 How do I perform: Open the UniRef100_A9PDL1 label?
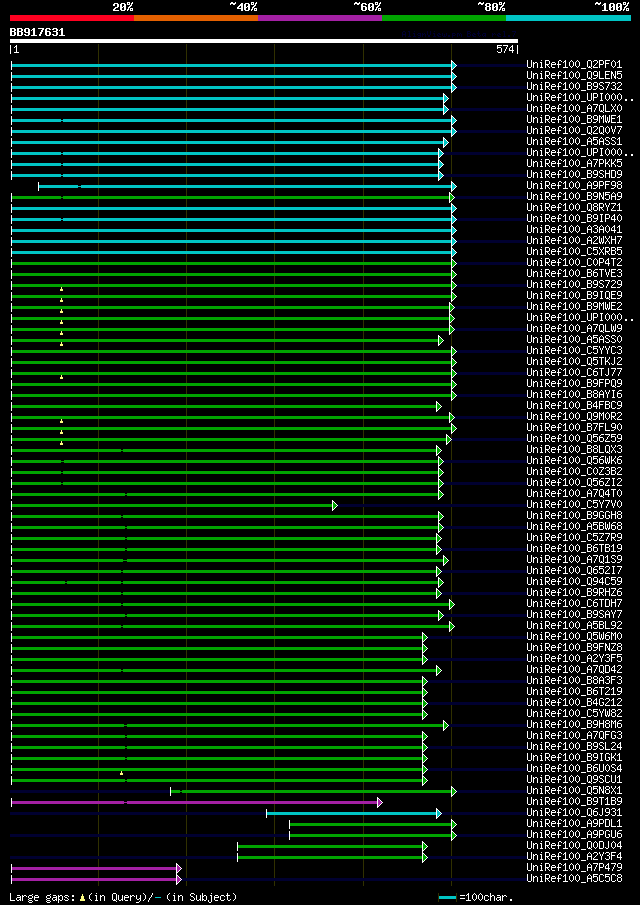574,824
